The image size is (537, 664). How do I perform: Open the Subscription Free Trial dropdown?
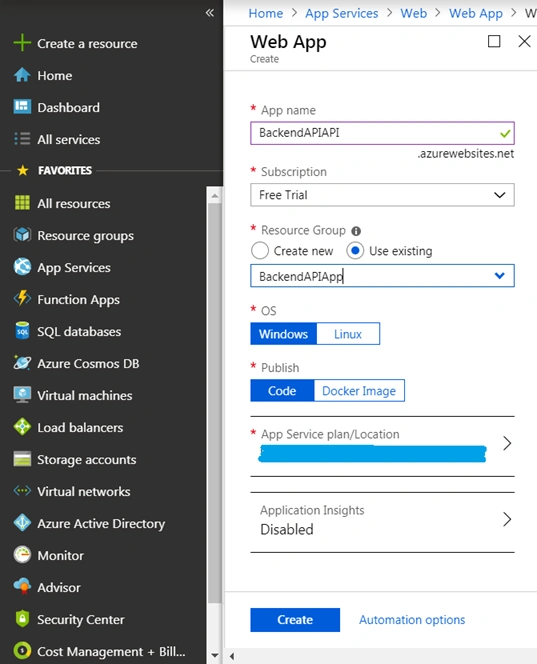coord(382,195)
